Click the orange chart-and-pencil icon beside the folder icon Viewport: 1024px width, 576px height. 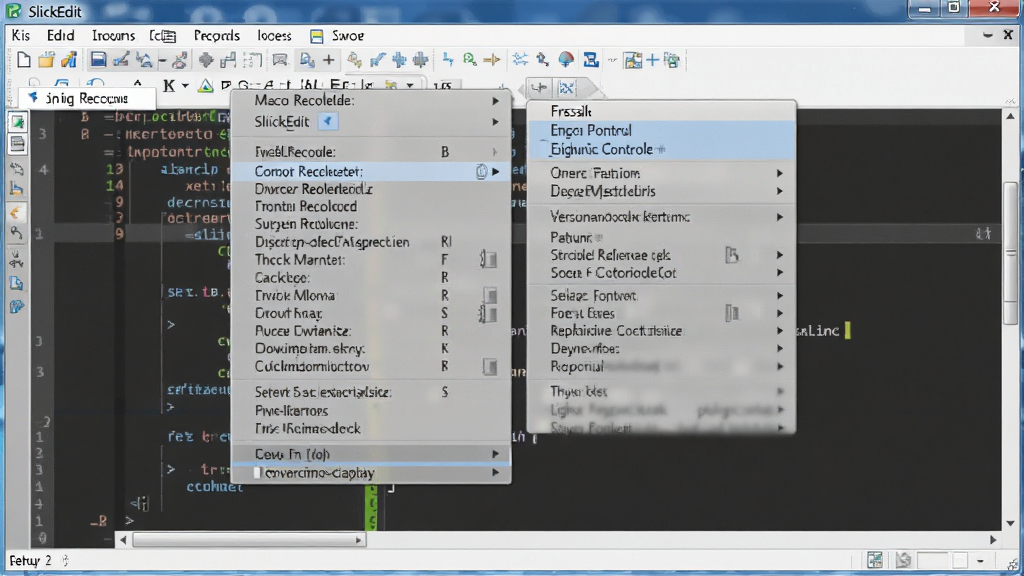click(69, 61)
